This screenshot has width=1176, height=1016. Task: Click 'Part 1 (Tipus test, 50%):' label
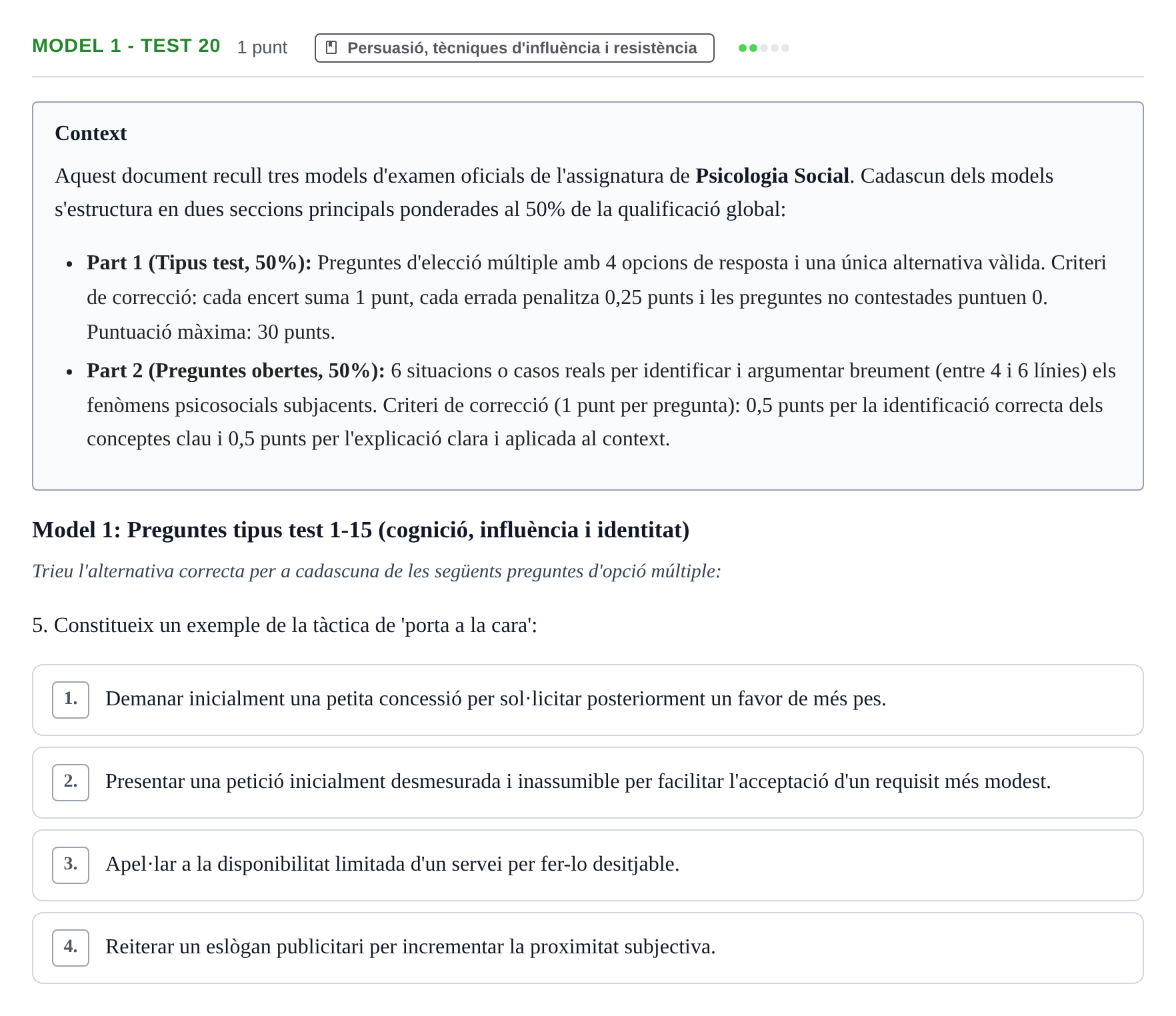coord(199,263)
